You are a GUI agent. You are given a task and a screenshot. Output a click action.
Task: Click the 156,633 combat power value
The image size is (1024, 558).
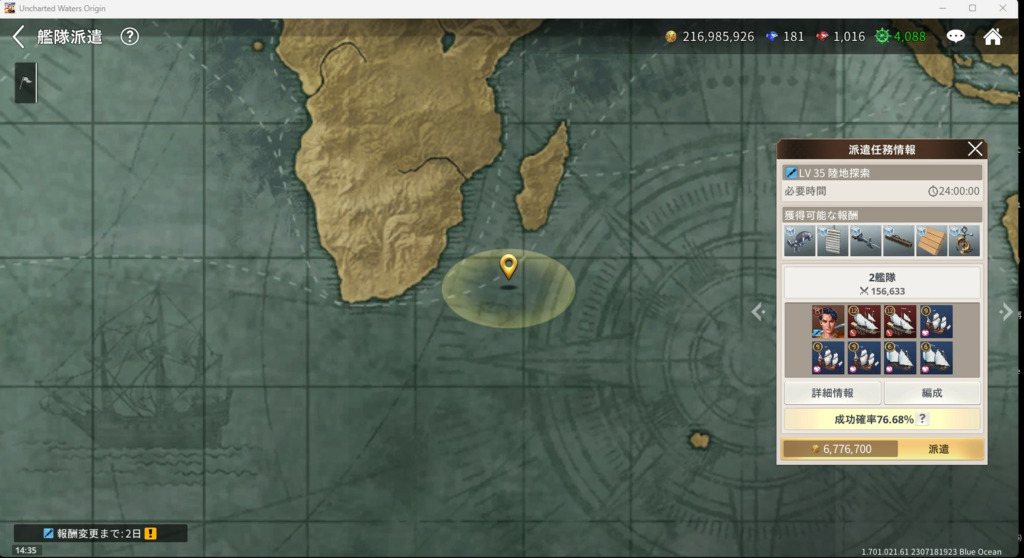tap(888, 291)
